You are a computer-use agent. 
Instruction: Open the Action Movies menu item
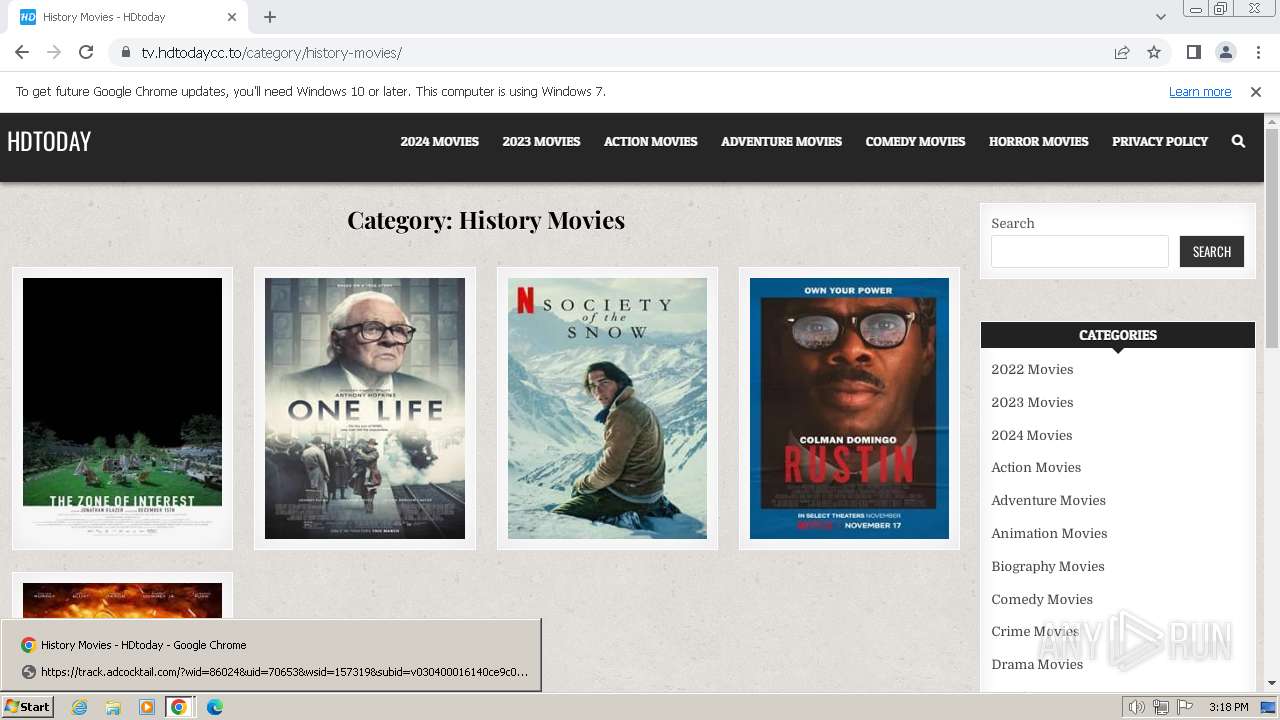click(x=650, y=141)
